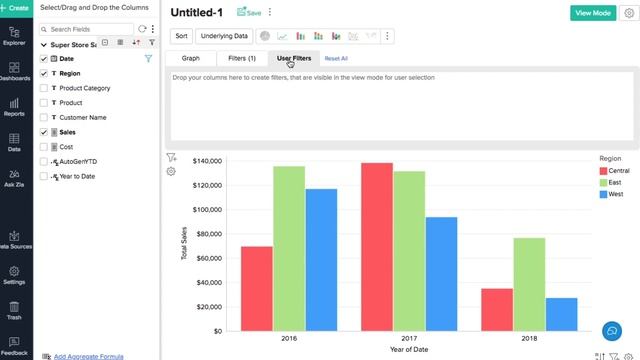Click the 2016 East green bar
The height and width of the screenshot is (360, 640).
pyautogui.click(x=289, y=249)
